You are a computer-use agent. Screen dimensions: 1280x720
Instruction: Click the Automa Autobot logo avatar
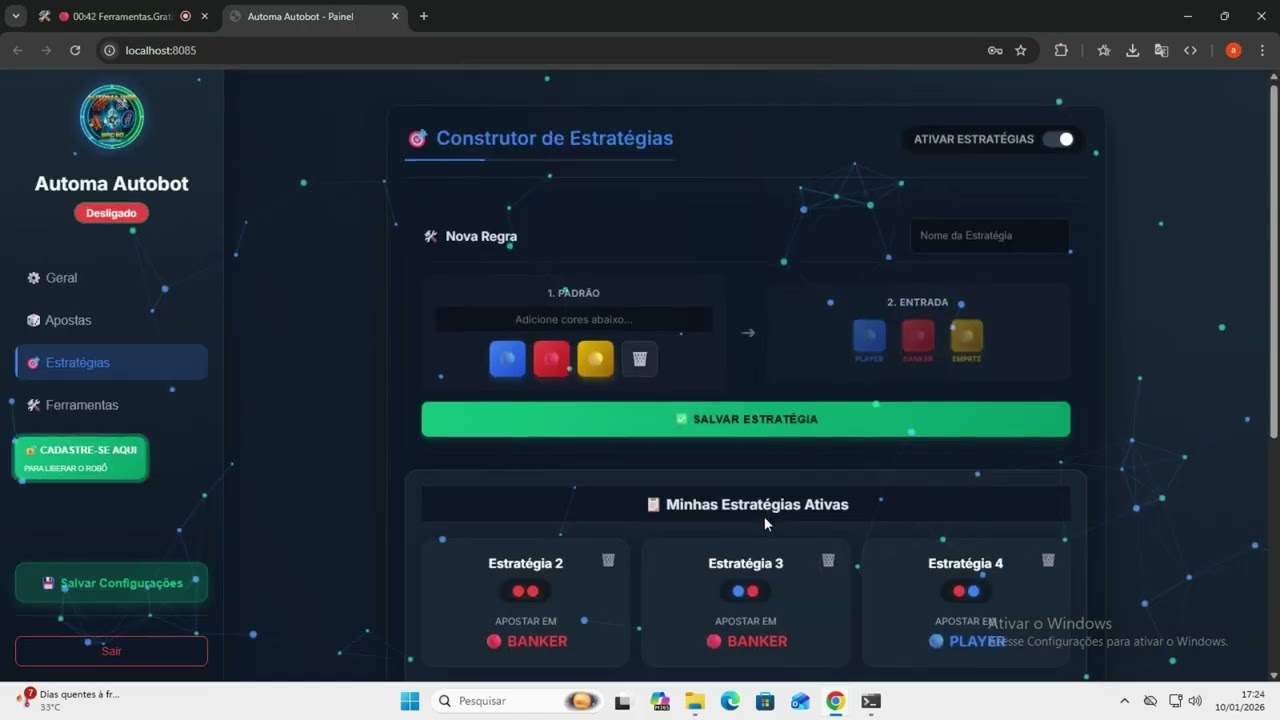click(x=112, y=117)
